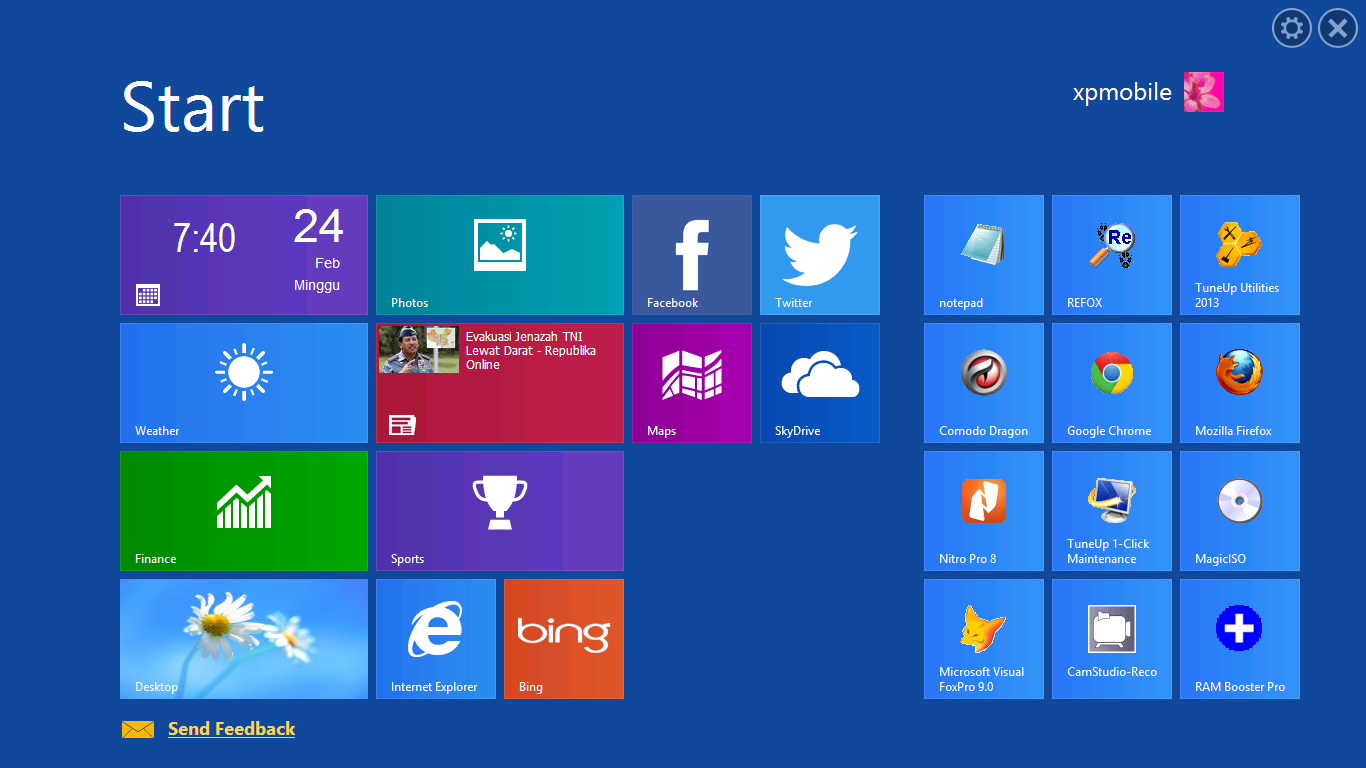Screen dimensions: 1366x768
Task: Open settings gear icon
Action: (1292, 28)
